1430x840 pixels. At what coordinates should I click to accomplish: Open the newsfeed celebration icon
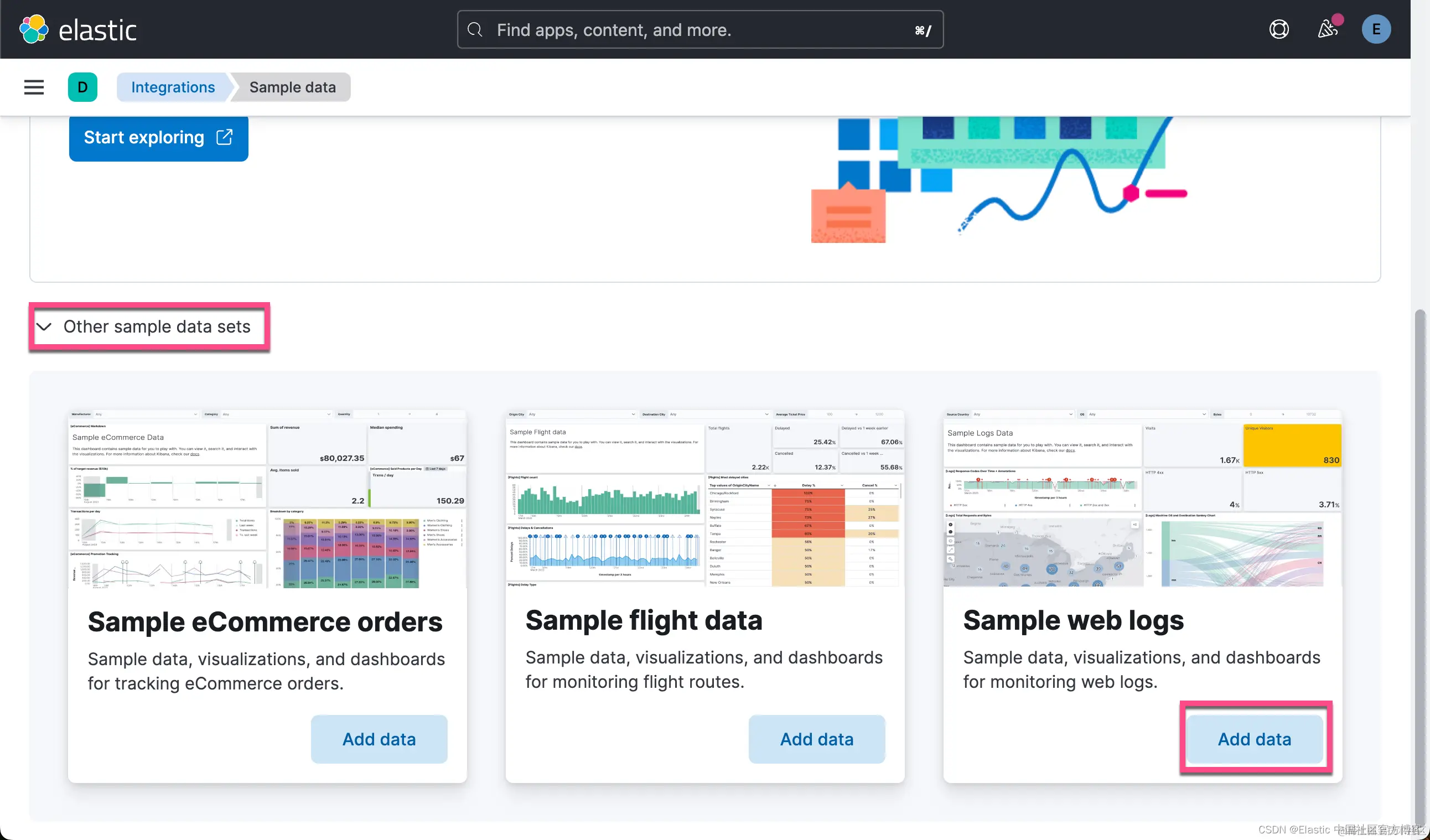pyautogui.click(x=1327, y=29)
